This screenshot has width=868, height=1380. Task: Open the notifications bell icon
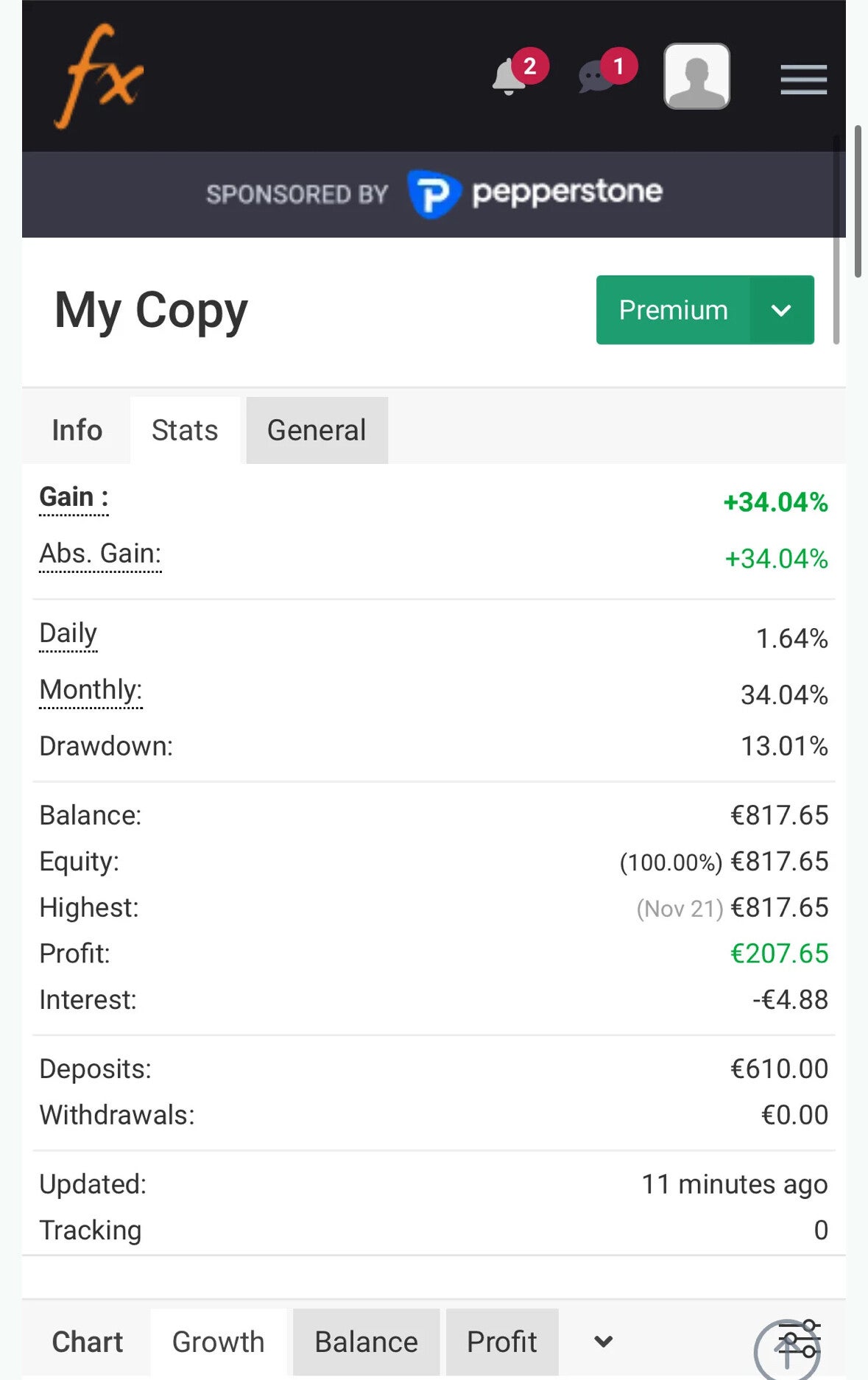click(509, 77)
